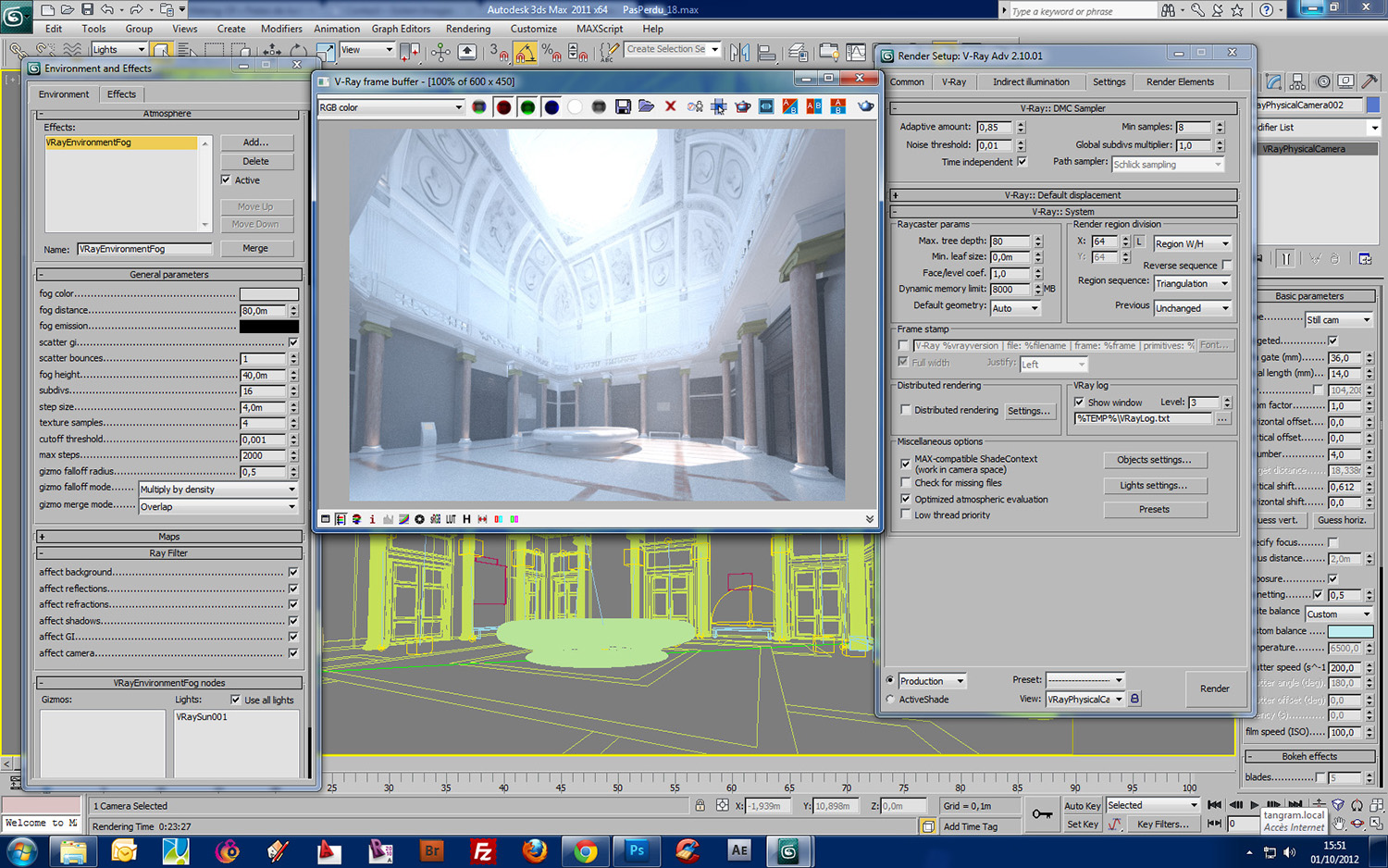Click the load image folder icon
The height and width of the screenshot is (868, 1388).
click(x=646, y=107)
